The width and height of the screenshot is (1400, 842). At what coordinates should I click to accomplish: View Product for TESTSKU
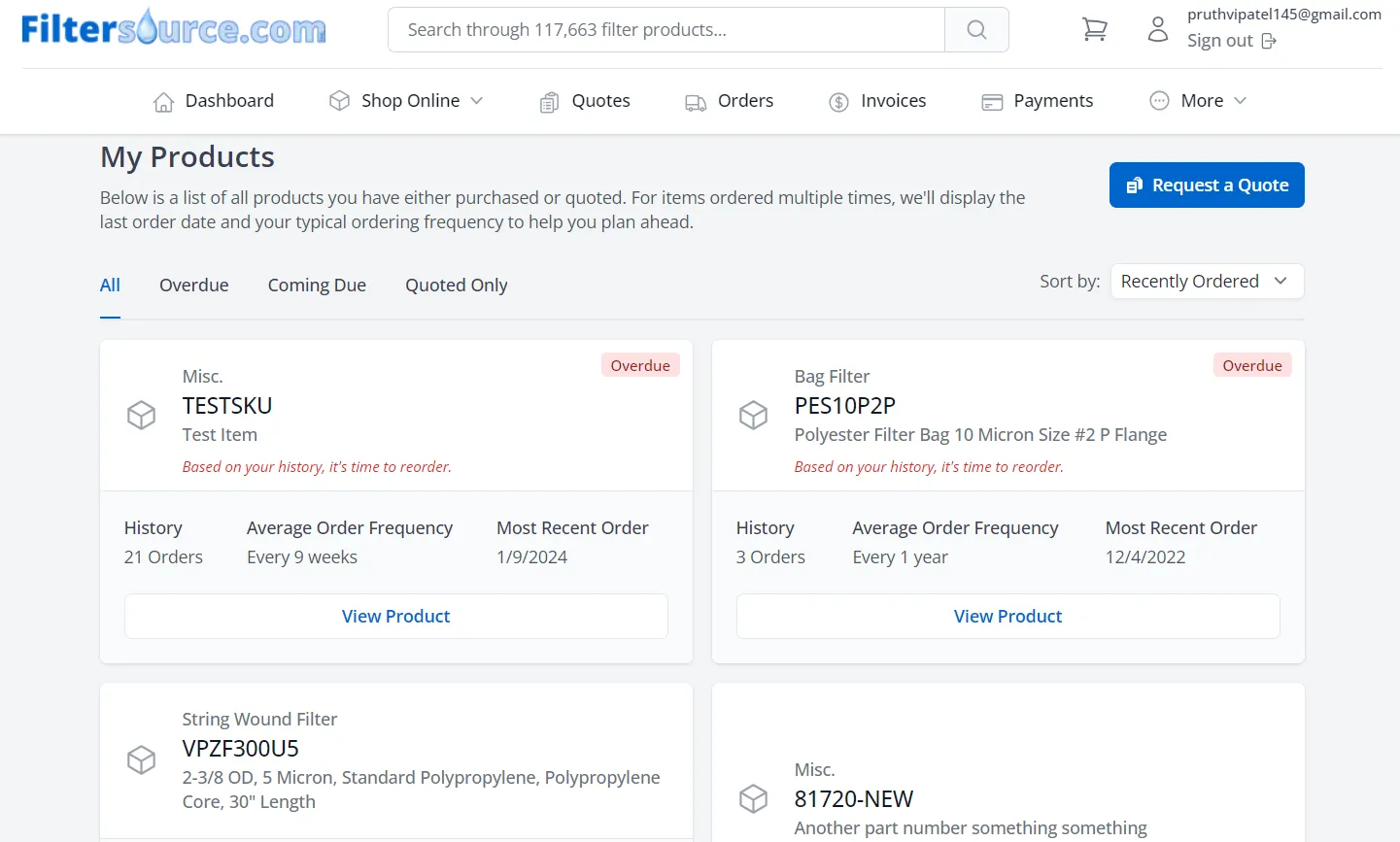click(x=396, y=617)
